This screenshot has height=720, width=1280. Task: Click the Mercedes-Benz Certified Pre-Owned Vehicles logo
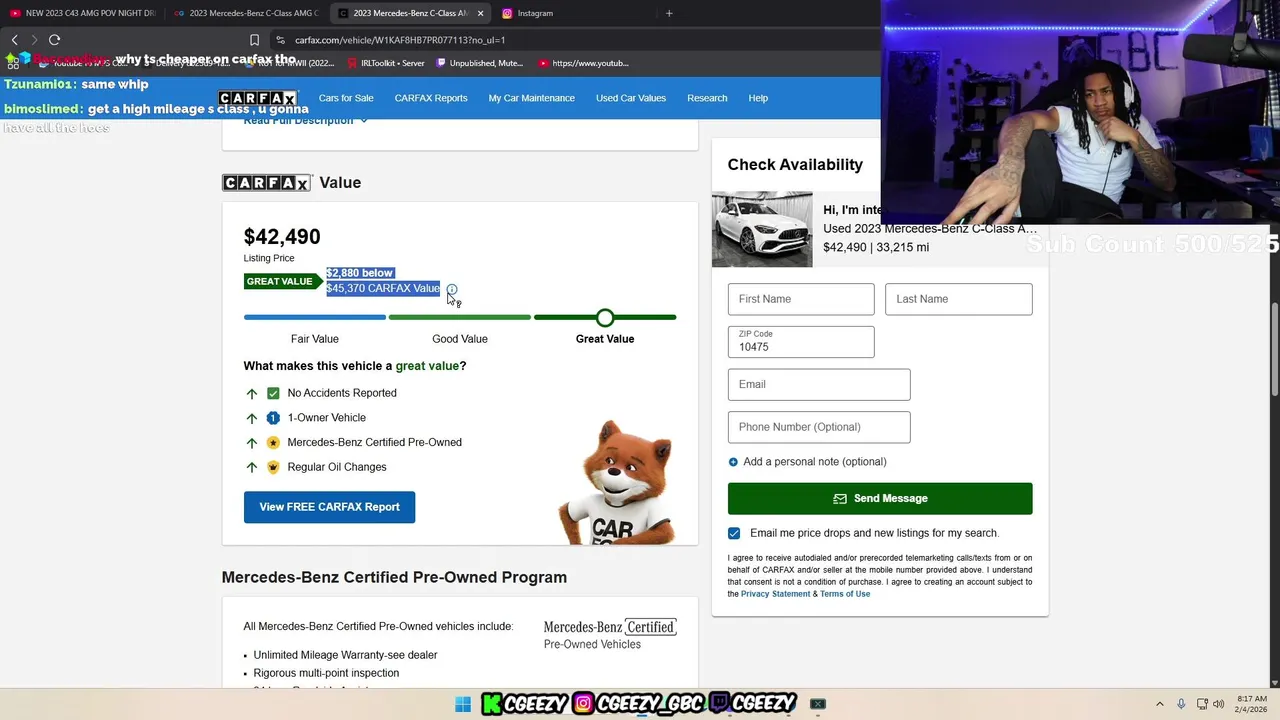click(610, 635)
